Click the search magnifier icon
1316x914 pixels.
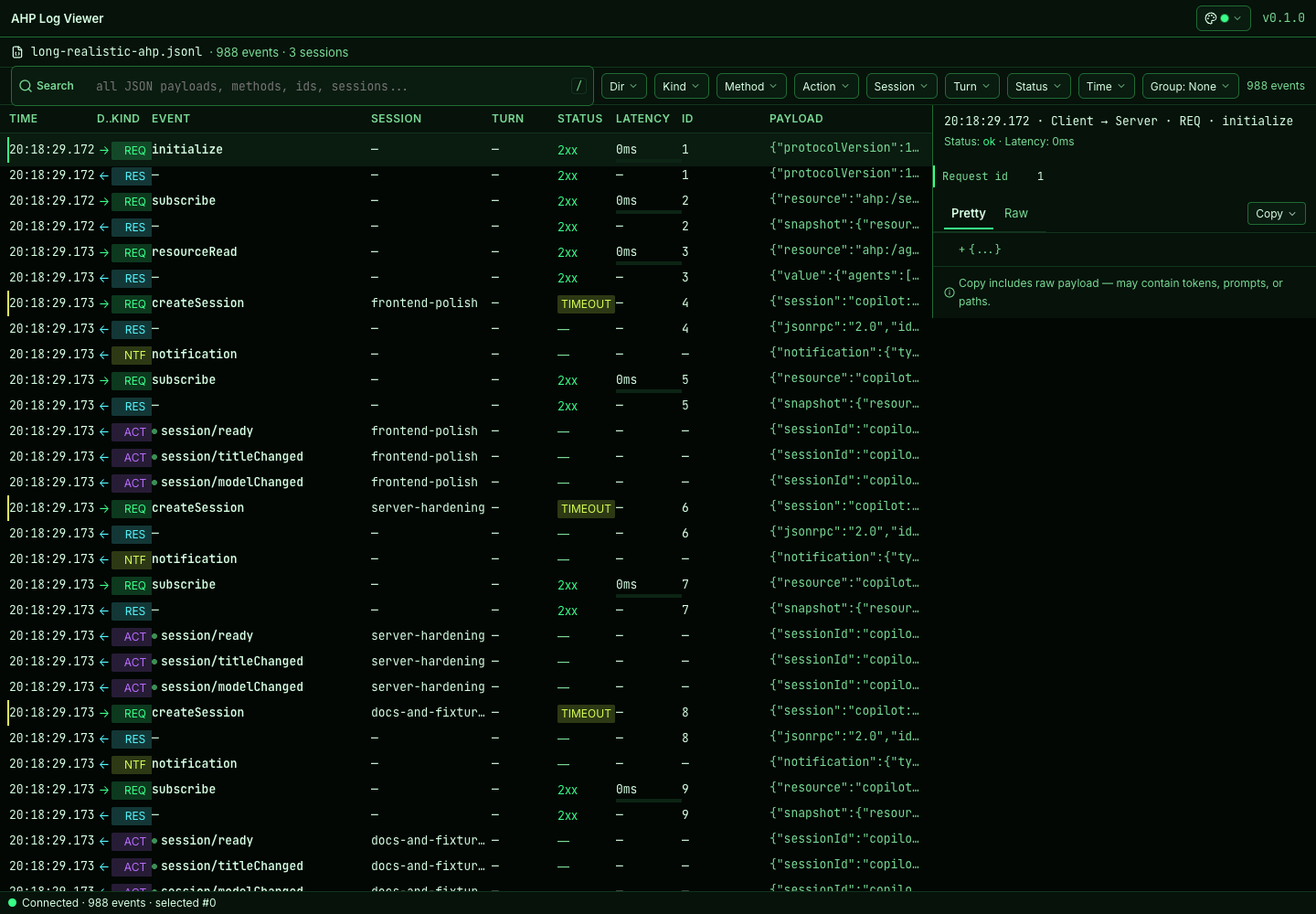pyautogui.click(x=26, y=86)
